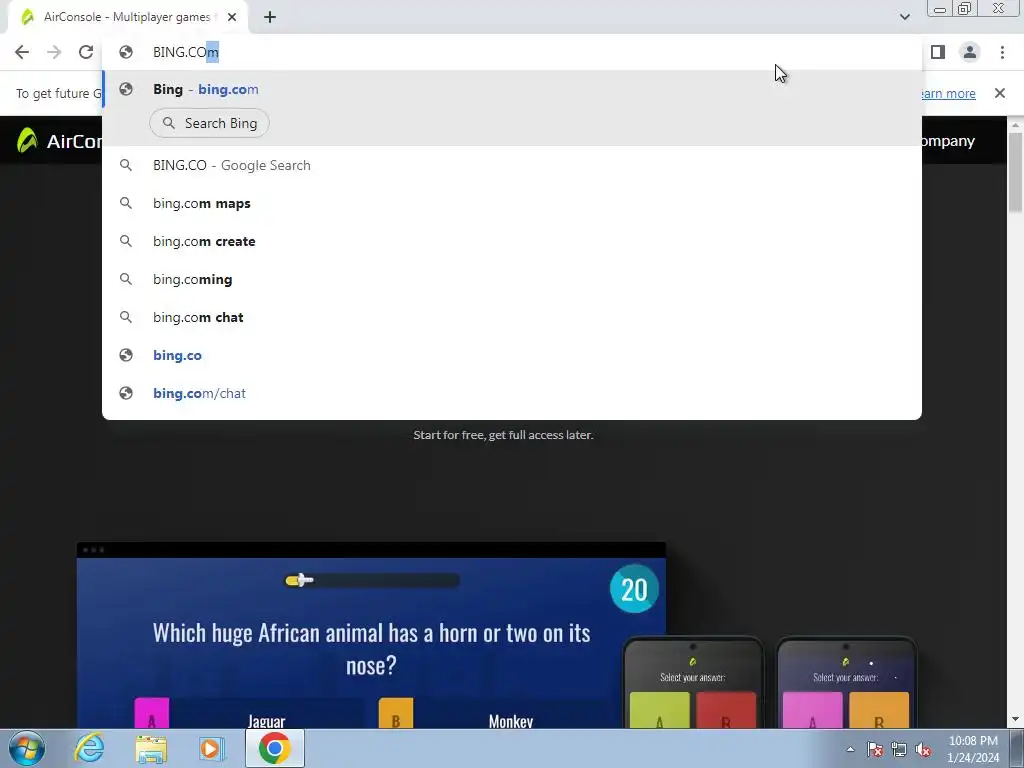Image resolution: width=1024 pixels, height=768 pixels.
Task: Close the AirConsole tab
Action: 232,18
